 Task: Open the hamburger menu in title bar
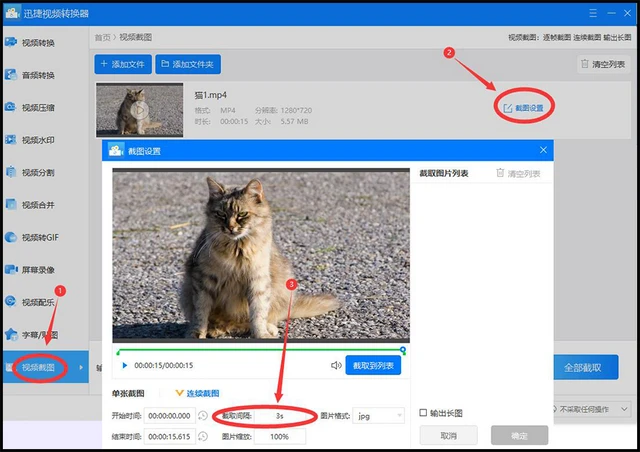click(593, 13)
